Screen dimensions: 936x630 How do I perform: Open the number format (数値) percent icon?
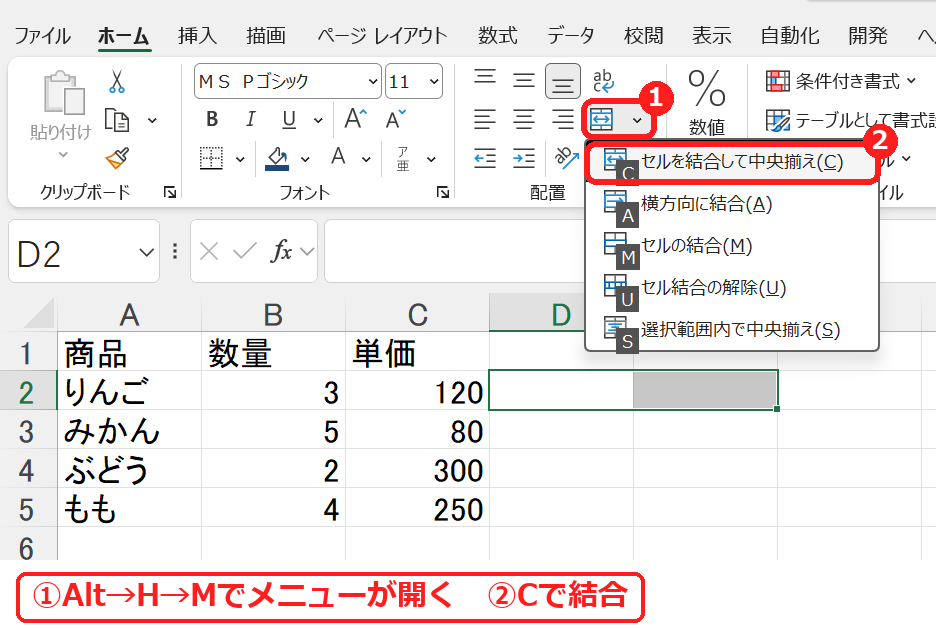706,88
